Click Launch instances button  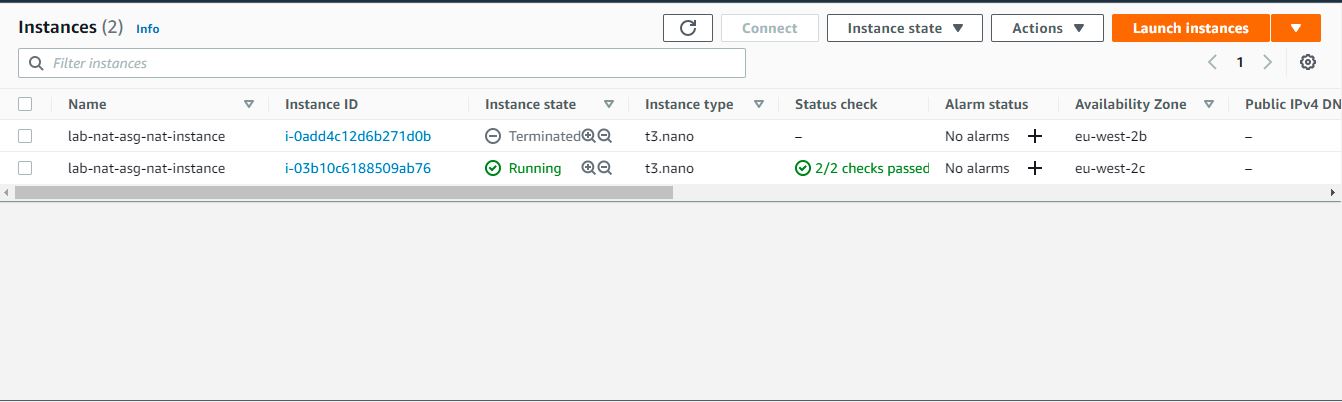tap(1191, 28)
